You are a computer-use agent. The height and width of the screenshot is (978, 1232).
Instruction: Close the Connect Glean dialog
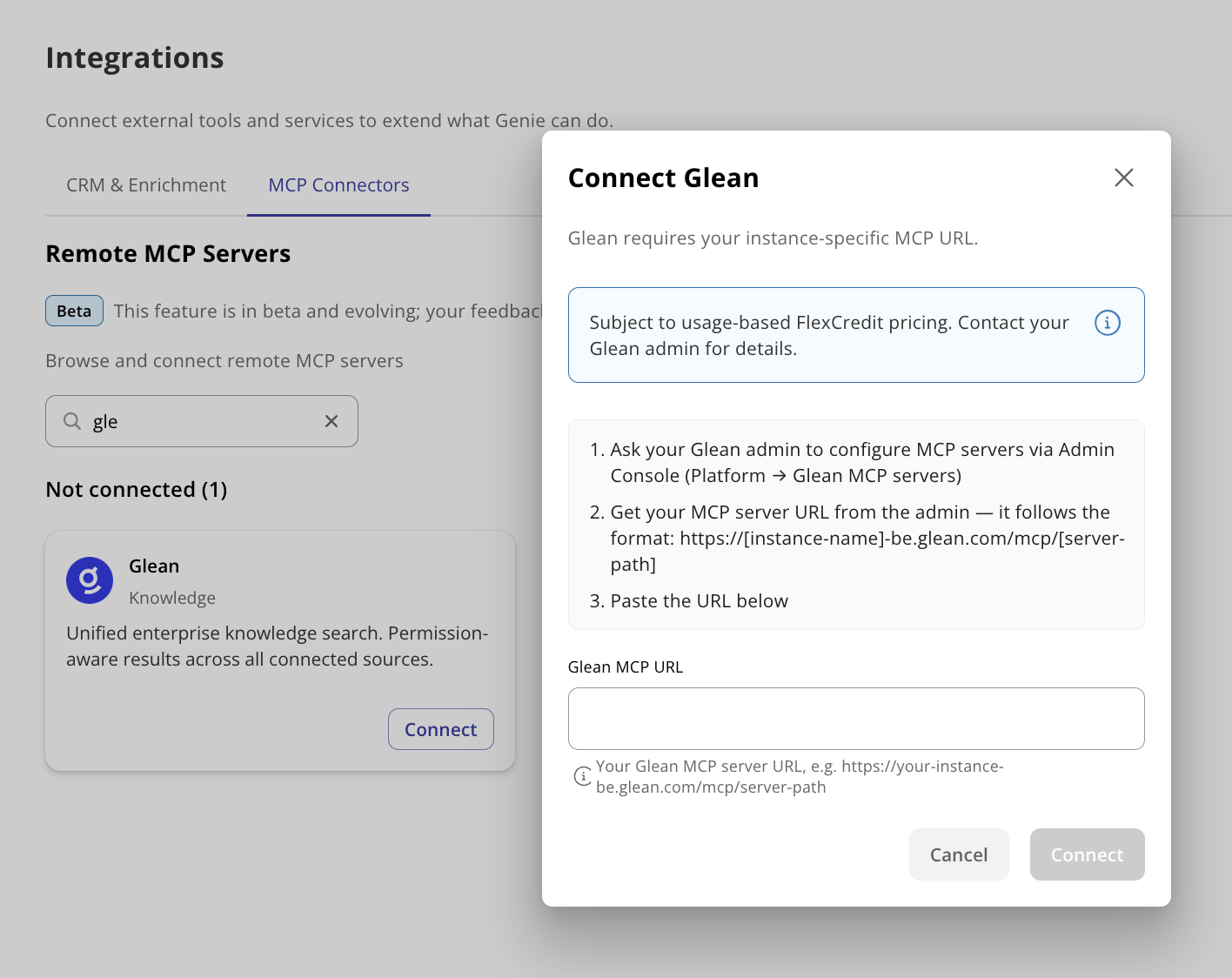tap(1124, 178)
